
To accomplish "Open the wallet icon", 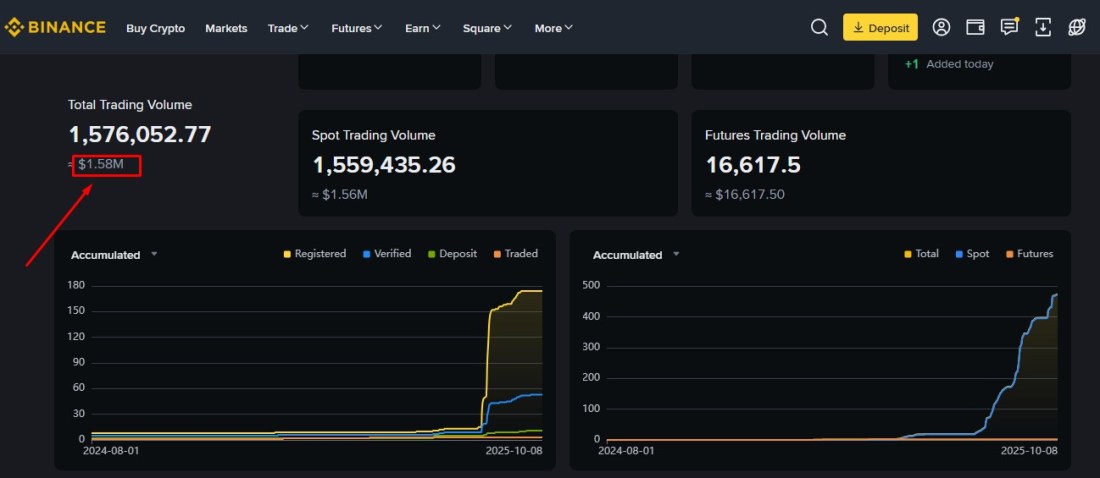I will coord(975,28).
